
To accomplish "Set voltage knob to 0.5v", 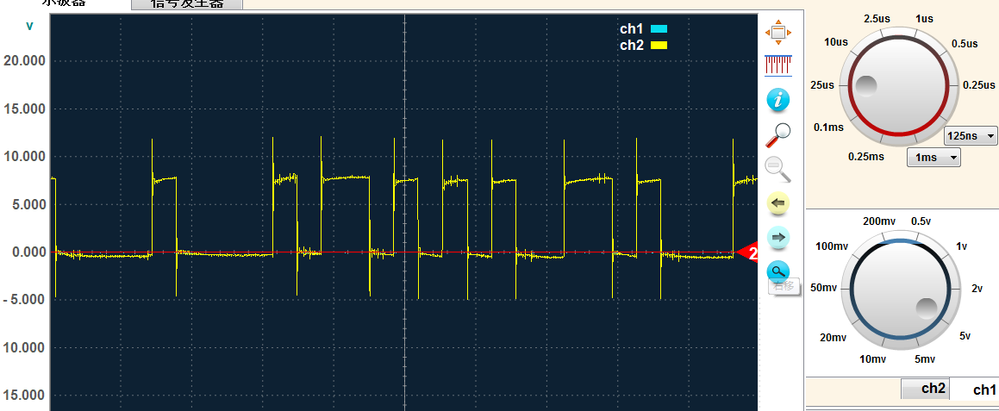I will coord(921,221).
